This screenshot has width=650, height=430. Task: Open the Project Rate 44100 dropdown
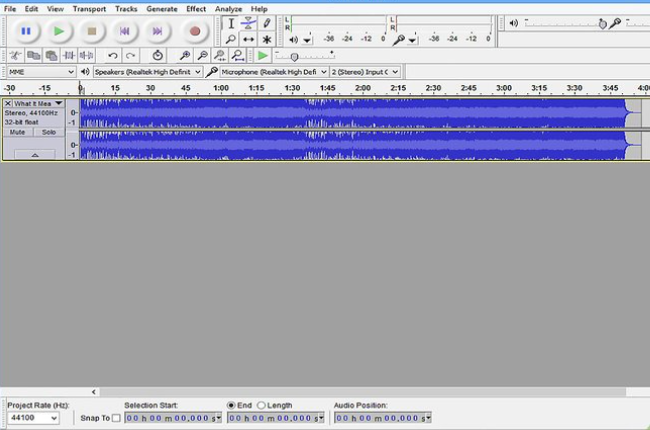click(x=32, y=417)
